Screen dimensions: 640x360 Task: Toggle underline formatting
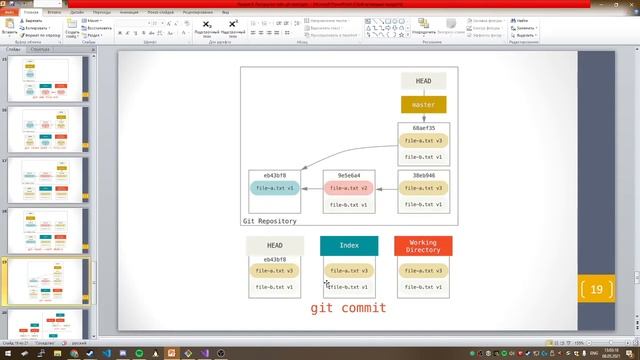[136, 33]
